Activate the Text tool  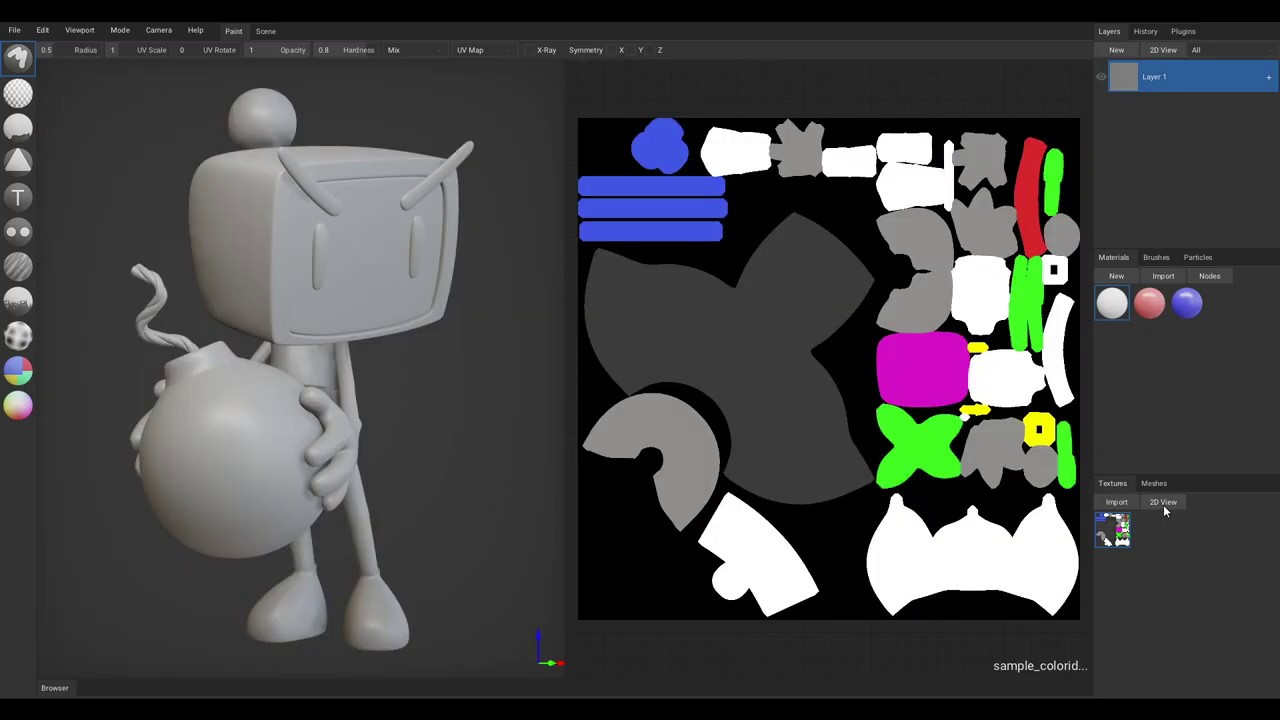[18, 197]
